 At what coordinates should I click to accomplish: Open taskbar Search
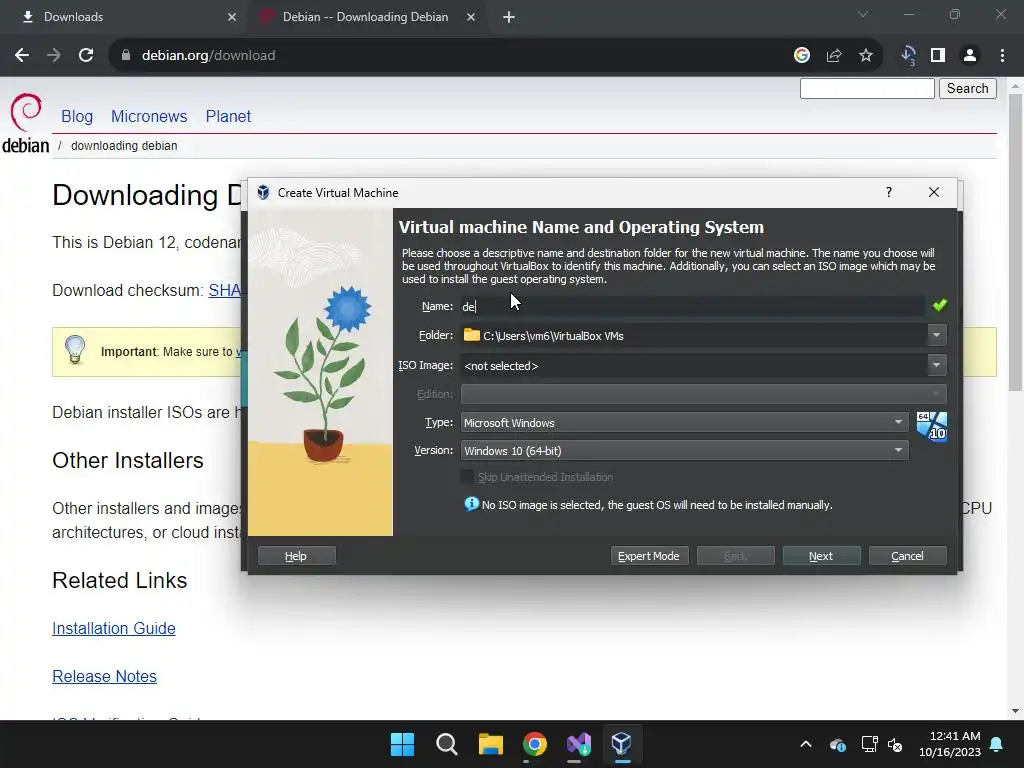pyautogui.click(x=447, y=744)
